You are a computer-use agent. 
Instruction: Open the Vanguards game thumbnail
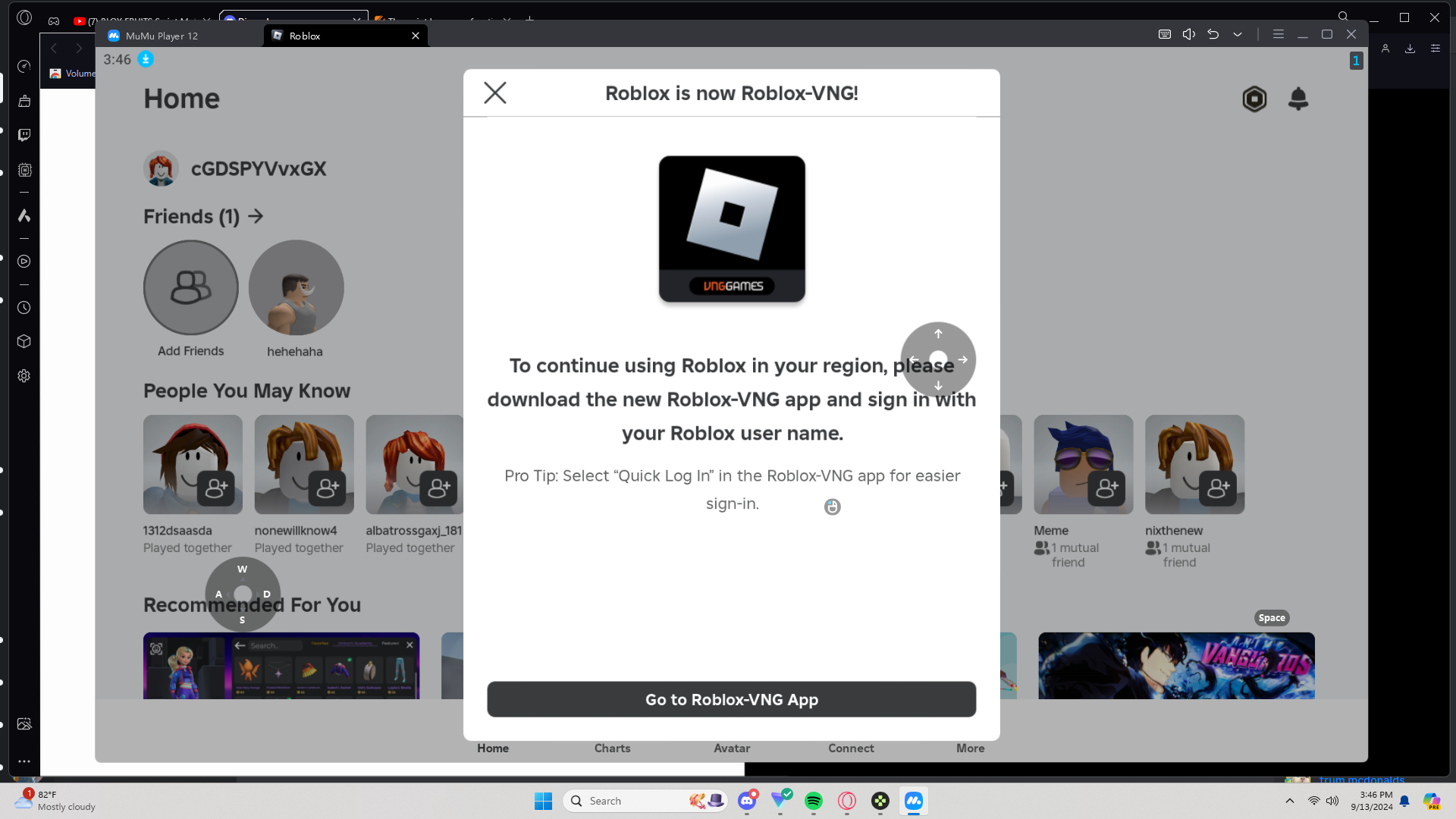(1176, 666)
